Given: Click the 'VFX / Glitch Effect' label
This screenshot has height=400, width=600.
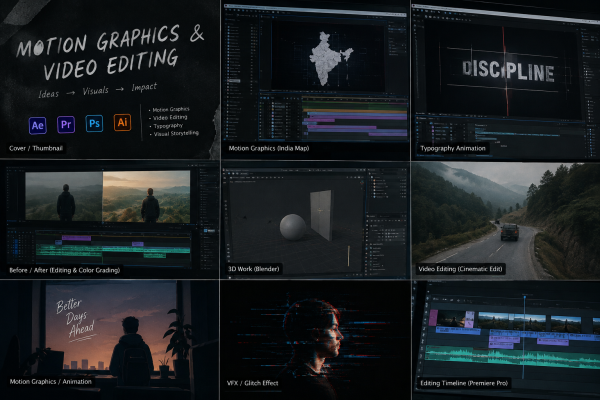Looking at the screenshot, I should click(253, 383).
